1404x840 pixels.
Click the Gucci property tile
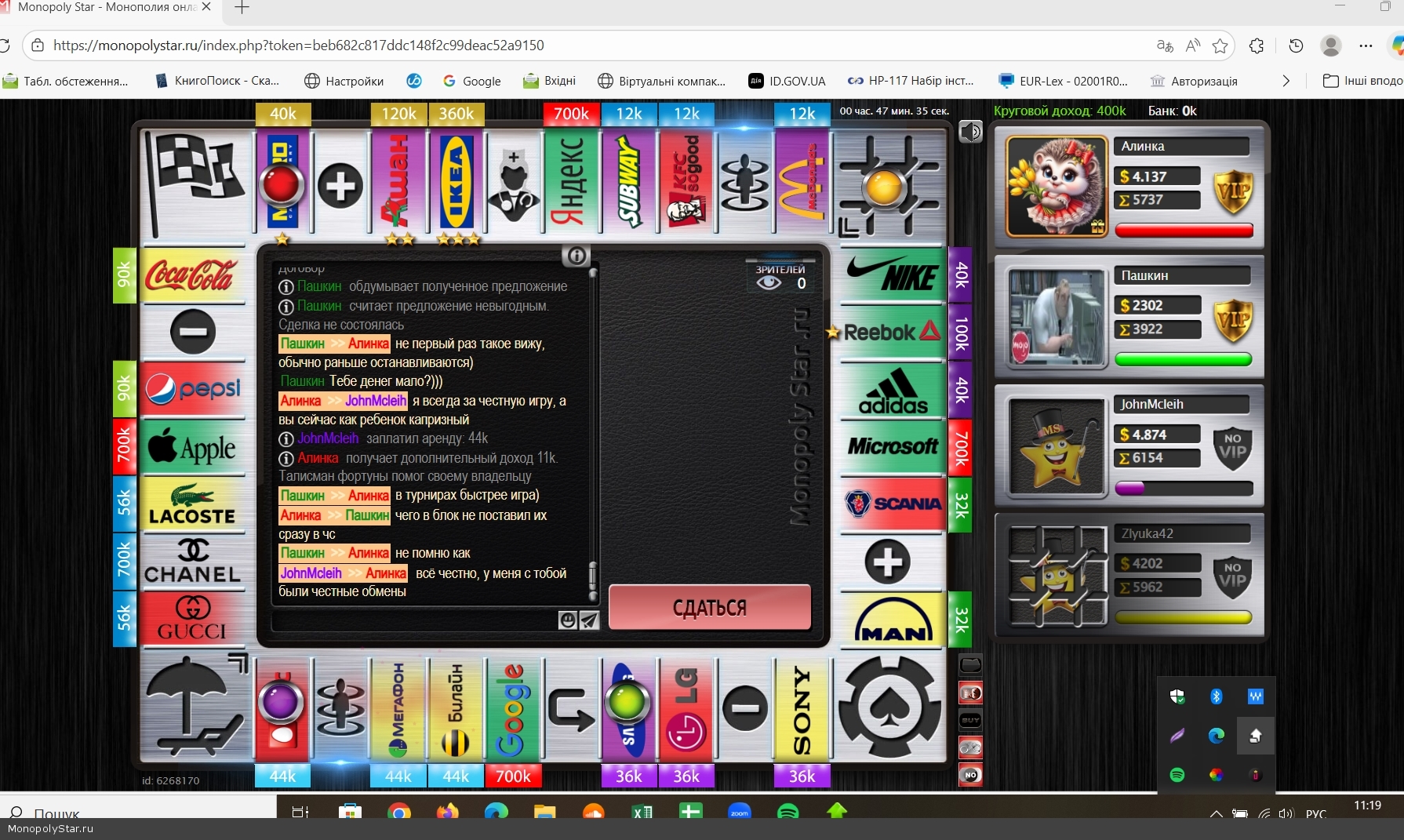(x=192, y=619)
